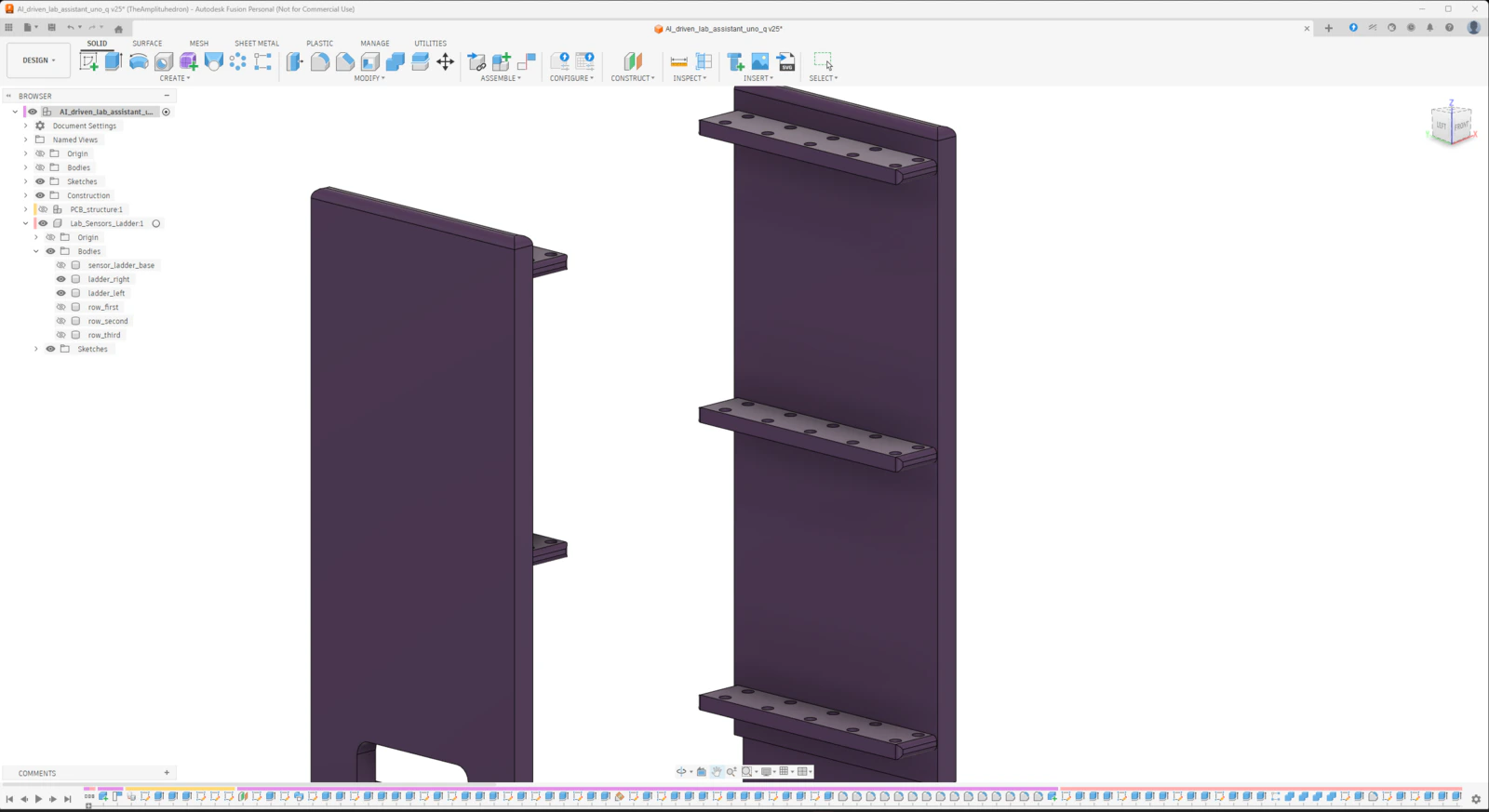
Task: Click the Joint tool icon
Action: click(x=527, y=61)
